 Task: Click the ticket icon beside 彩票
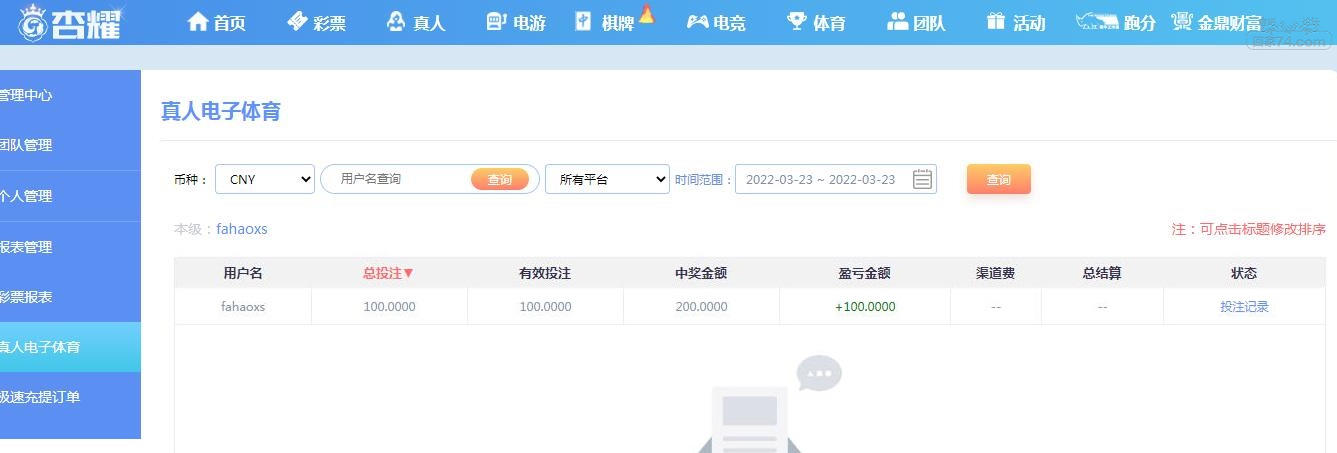(x=297, y=22)
